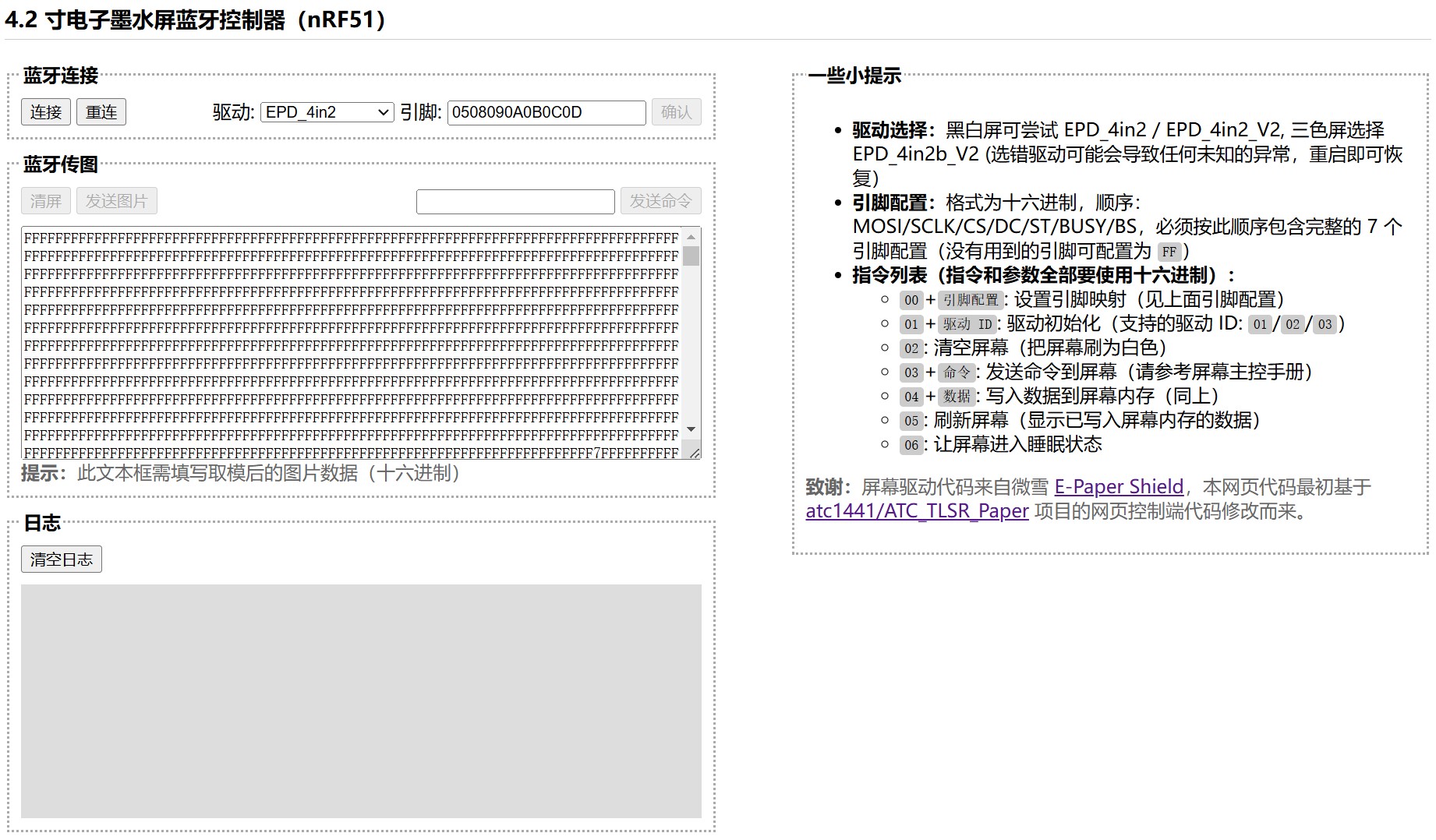
Task: Open the 驱动 driver dropdown showing EPD_4in2
Action: pos(327,112)
